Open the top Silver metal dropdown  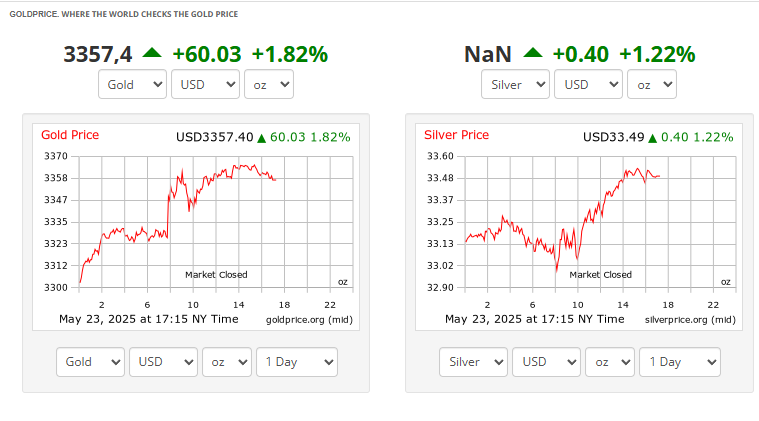pos(515,84)
